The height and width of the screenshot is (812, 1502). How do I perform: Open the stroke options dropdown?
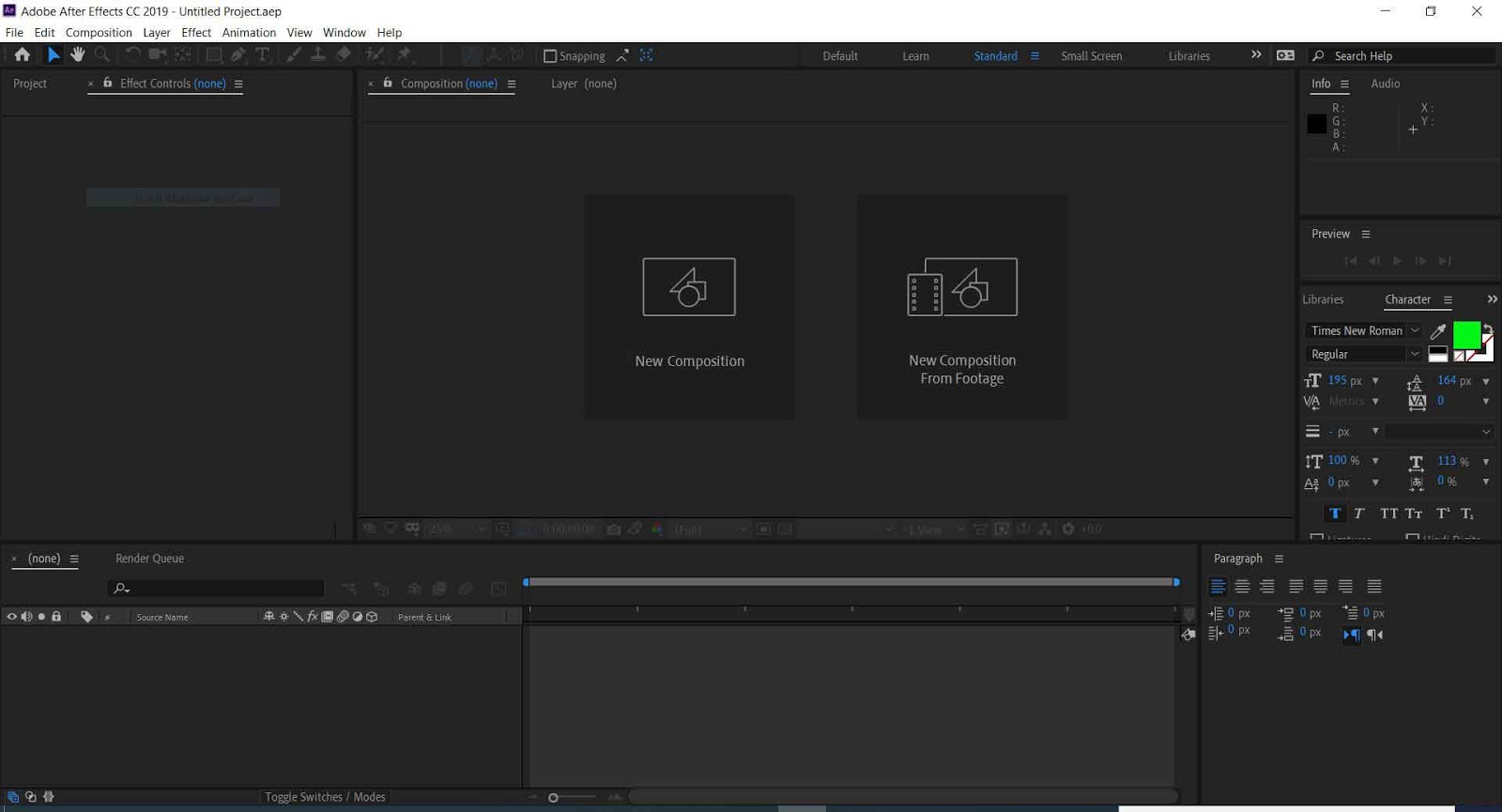tap(1438, 432)
